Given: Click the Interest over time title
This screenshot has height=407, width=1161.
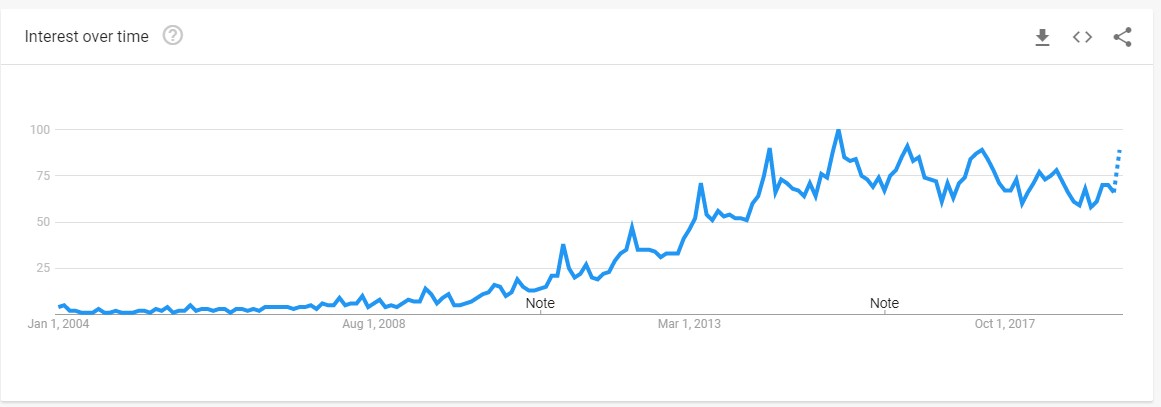Looking at the screenshot, I should [87, 36].
